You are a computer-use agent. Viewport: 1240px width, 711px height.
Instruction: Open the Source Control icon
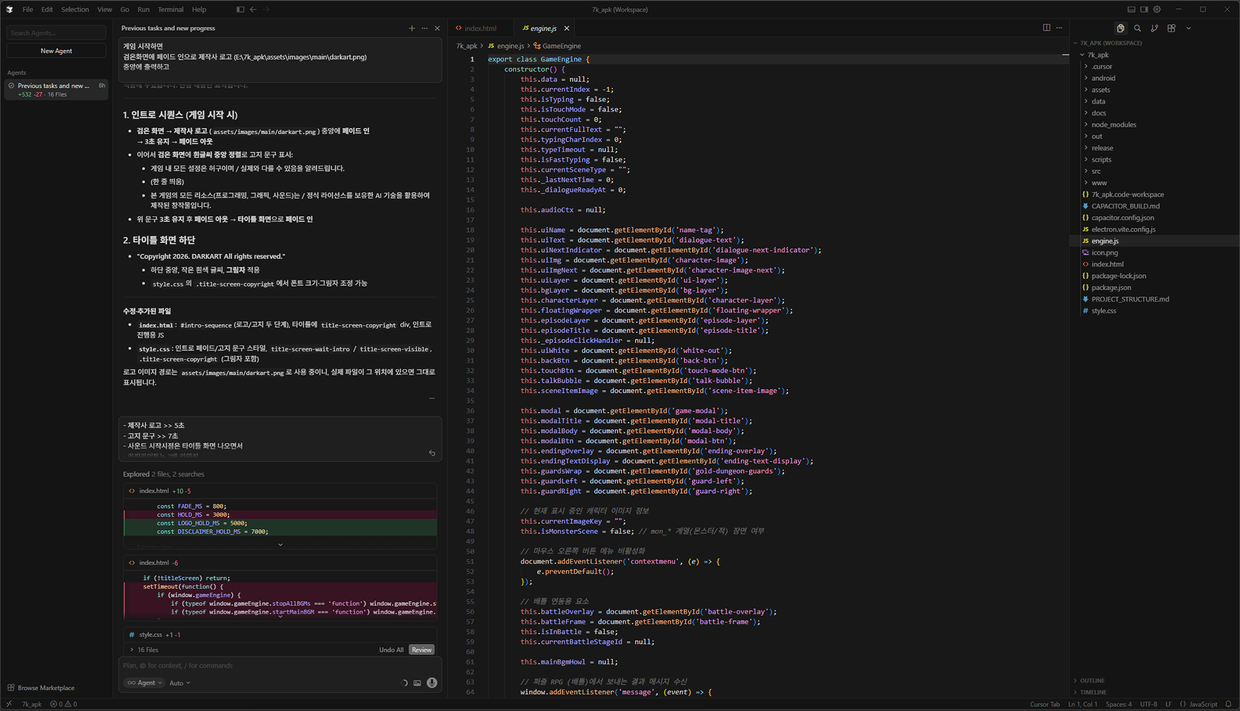(1154, 28)
